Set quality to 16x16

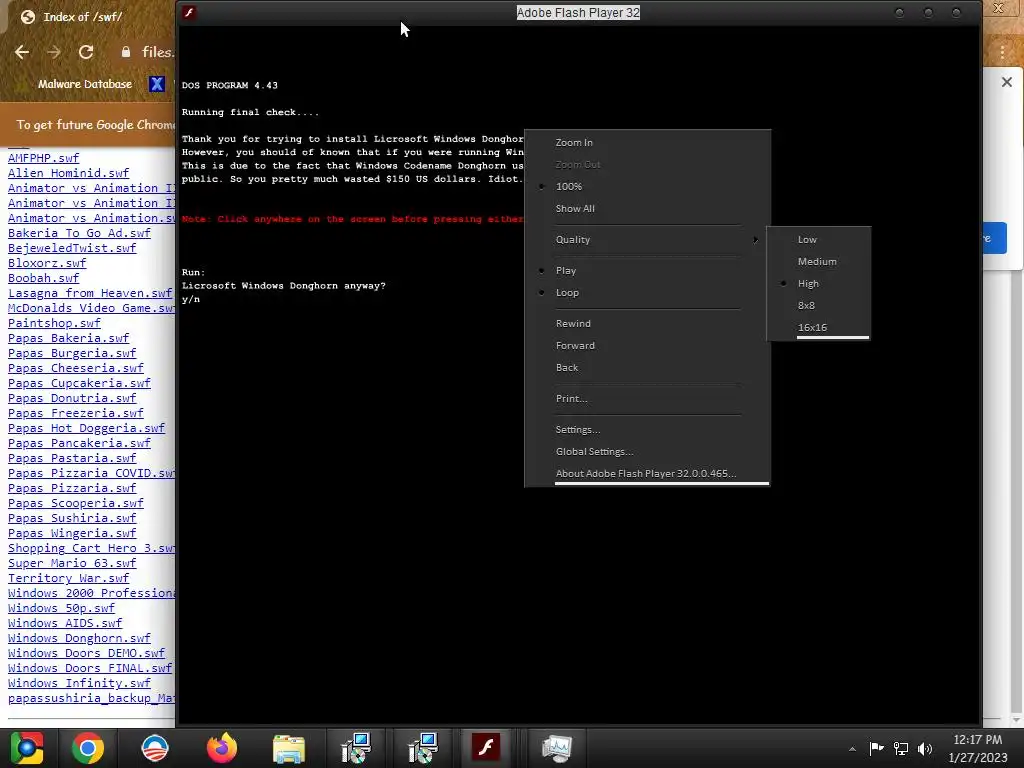(812, 327)
